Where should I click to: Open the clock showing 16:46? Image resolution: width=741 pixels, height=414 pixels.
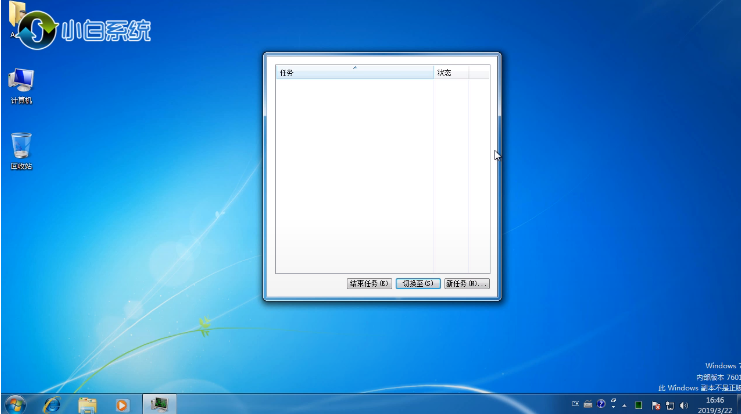(x=714, y=405)
